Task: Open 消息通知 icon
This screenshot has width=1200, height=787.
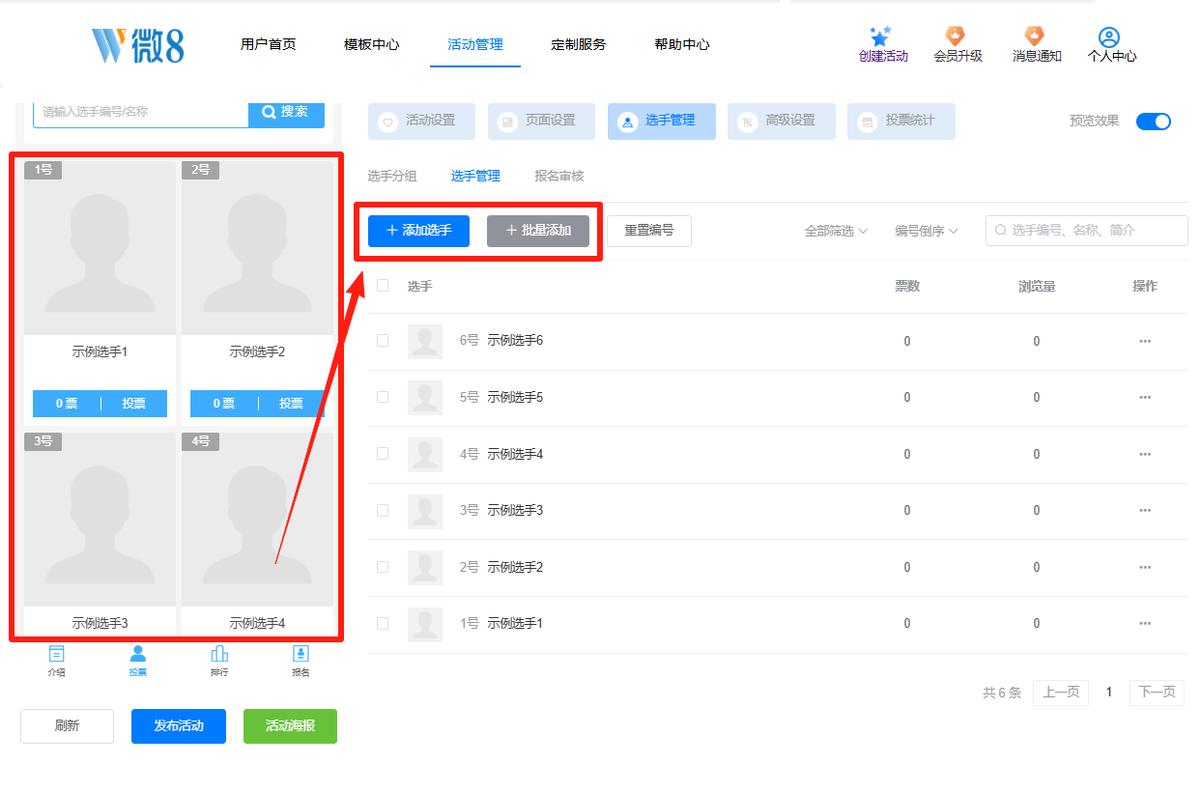Action: (1036, 37)
